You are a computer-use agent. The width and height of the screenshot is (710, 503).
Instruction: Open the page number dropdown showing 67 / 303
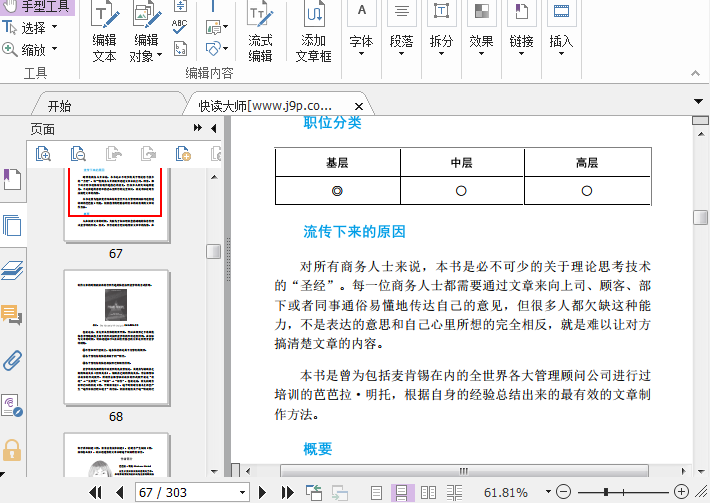point(243,492)
